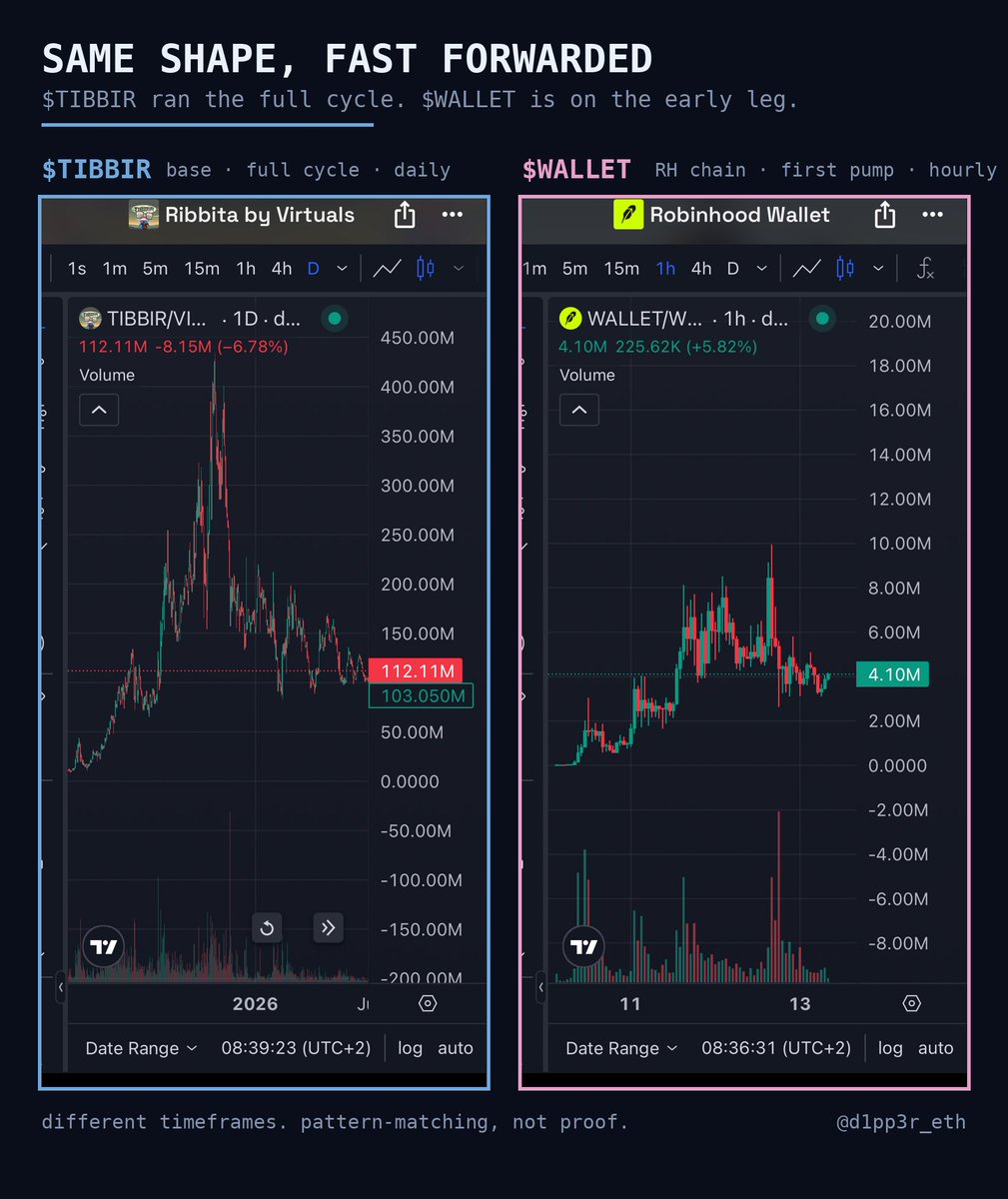Open Date Range dropdown on TIBBIR chart
The height and width of the screenshot is (1199, 1008).
(x=141, y=1048)
